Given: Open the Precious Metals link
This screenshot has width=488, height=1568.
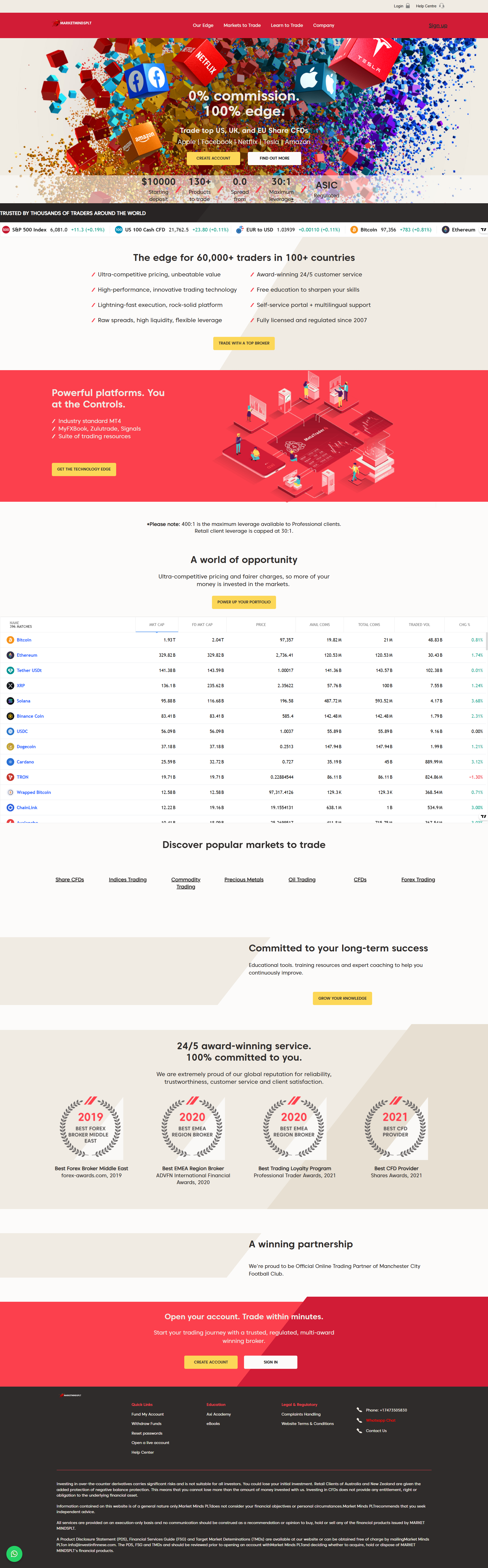Looking at the screenshot, I should click(244, 880).
